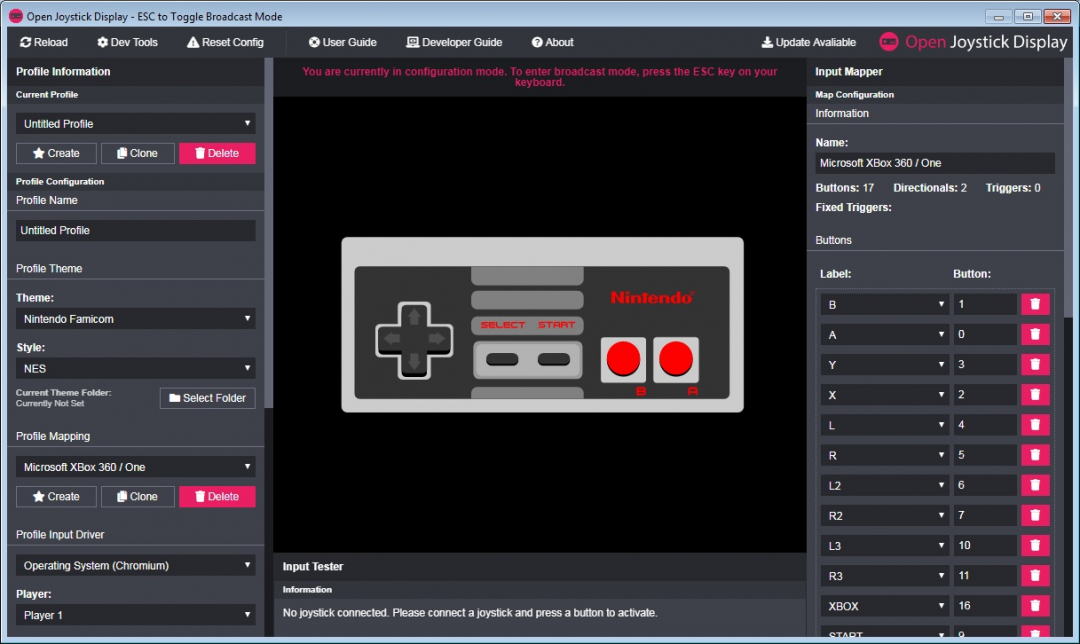Clone the Microsoft XBox 360 mapping
The height and width of the screenshot is (644, 1080).
[137, 497]
